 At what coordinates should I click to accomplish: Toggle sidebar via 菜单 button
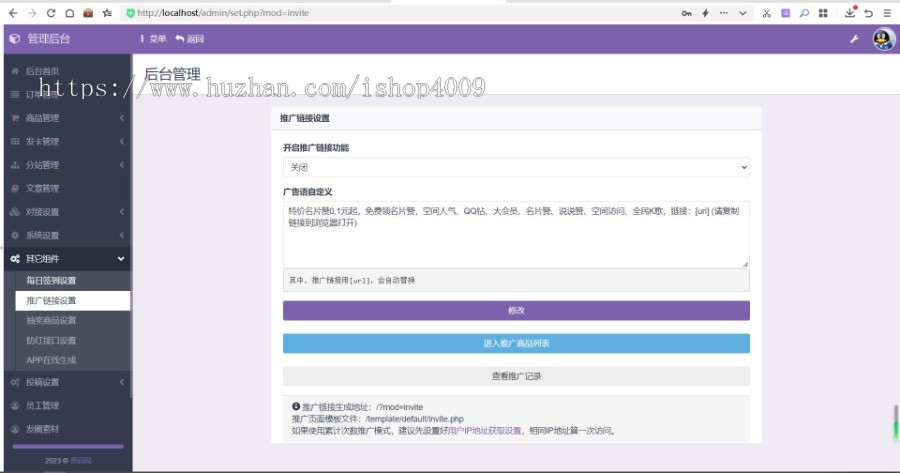click(153, 39)
